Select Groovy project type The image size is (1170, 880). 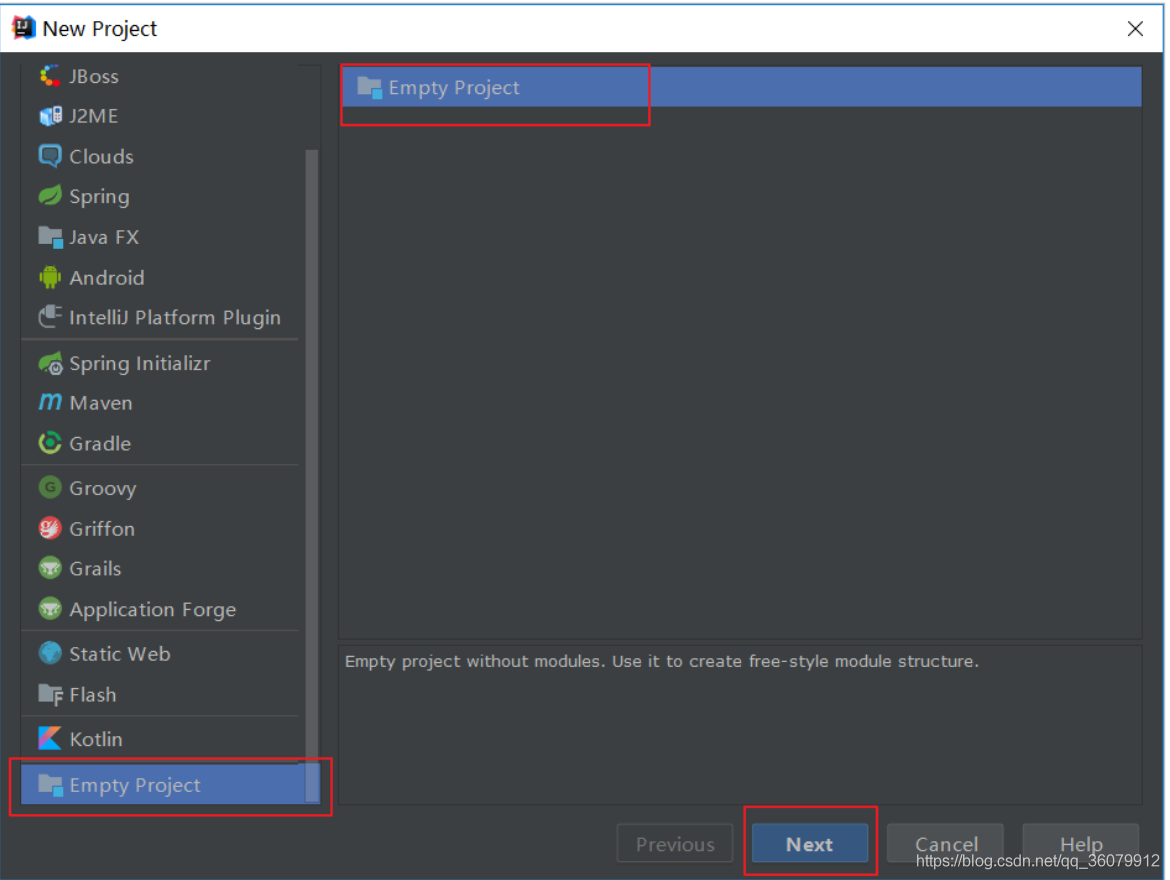point(160,488)
